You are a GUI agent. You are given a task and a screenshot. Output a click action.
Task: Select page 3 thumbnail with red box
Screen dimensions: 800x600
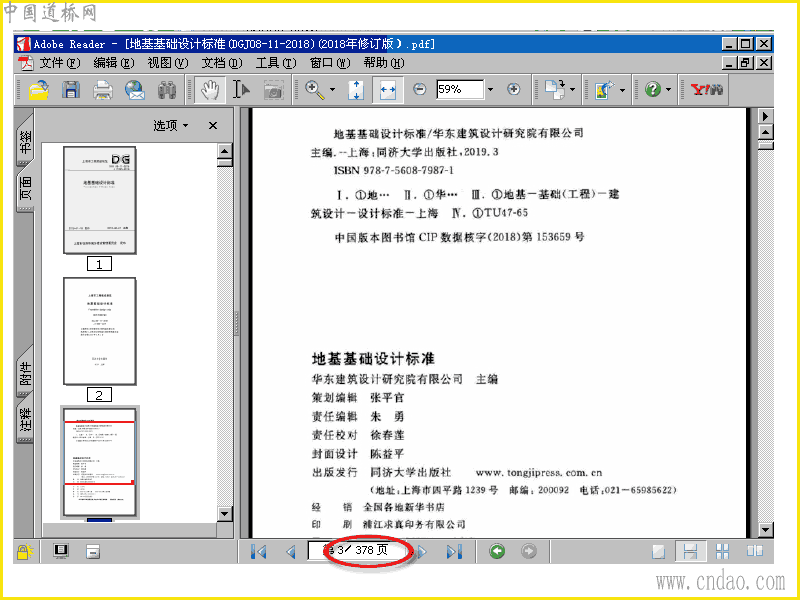pos(99,462)
